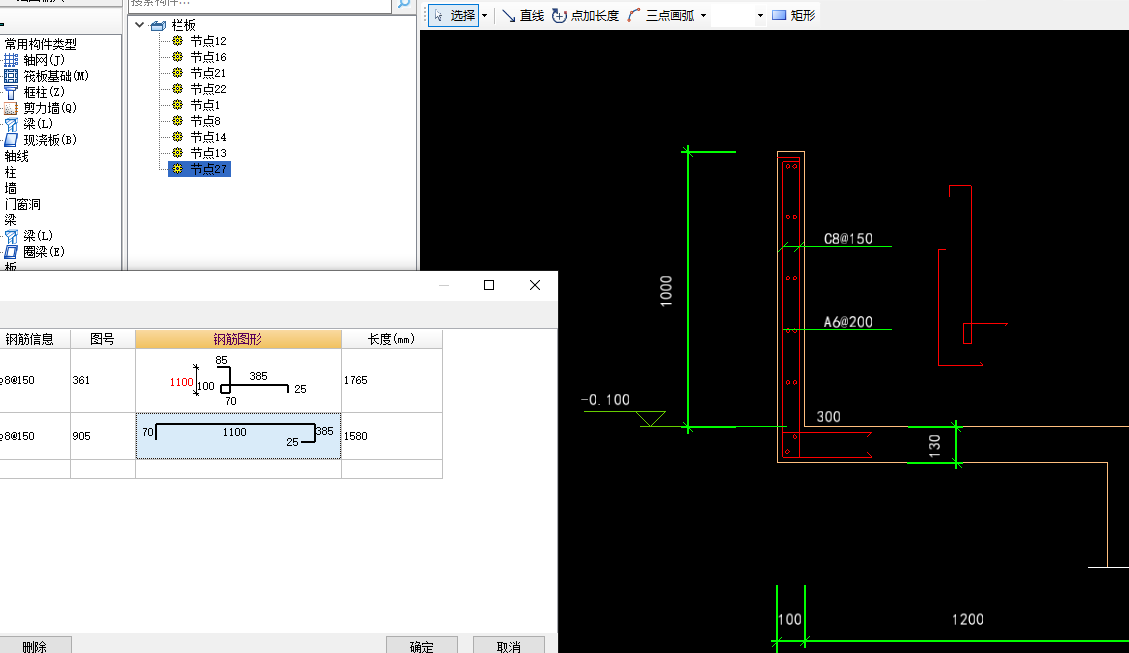Open 现浇板(B) component type
Screen dimensions: 1129x653
tap(41, 140)
